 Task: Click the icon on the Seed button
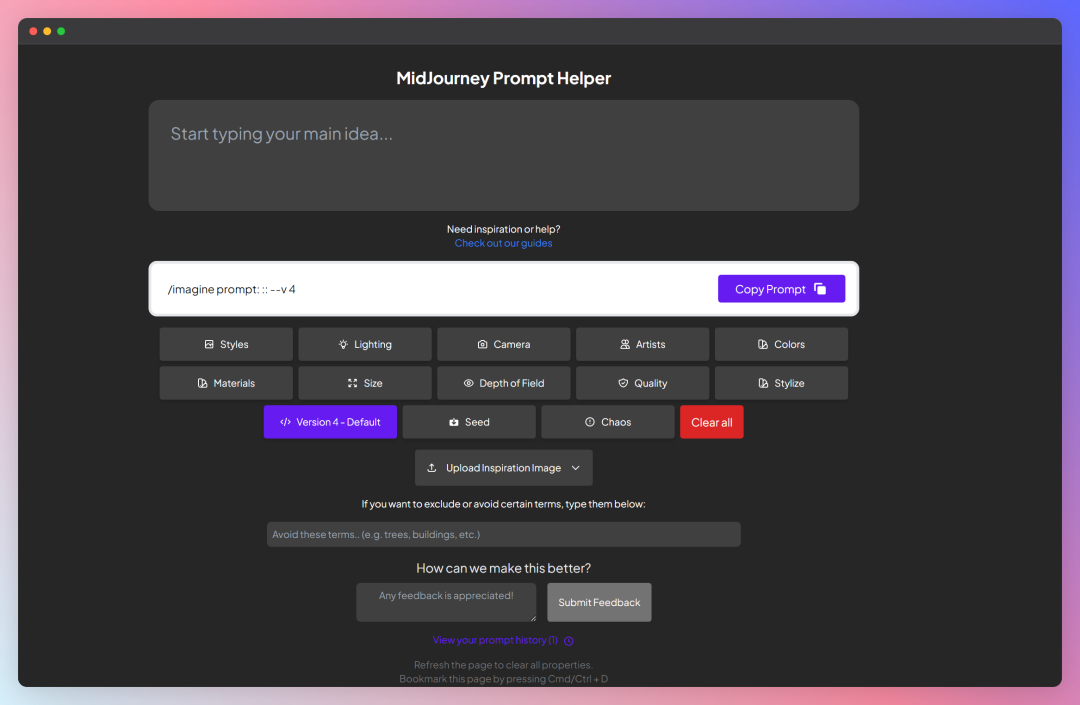tap(453, 422)
